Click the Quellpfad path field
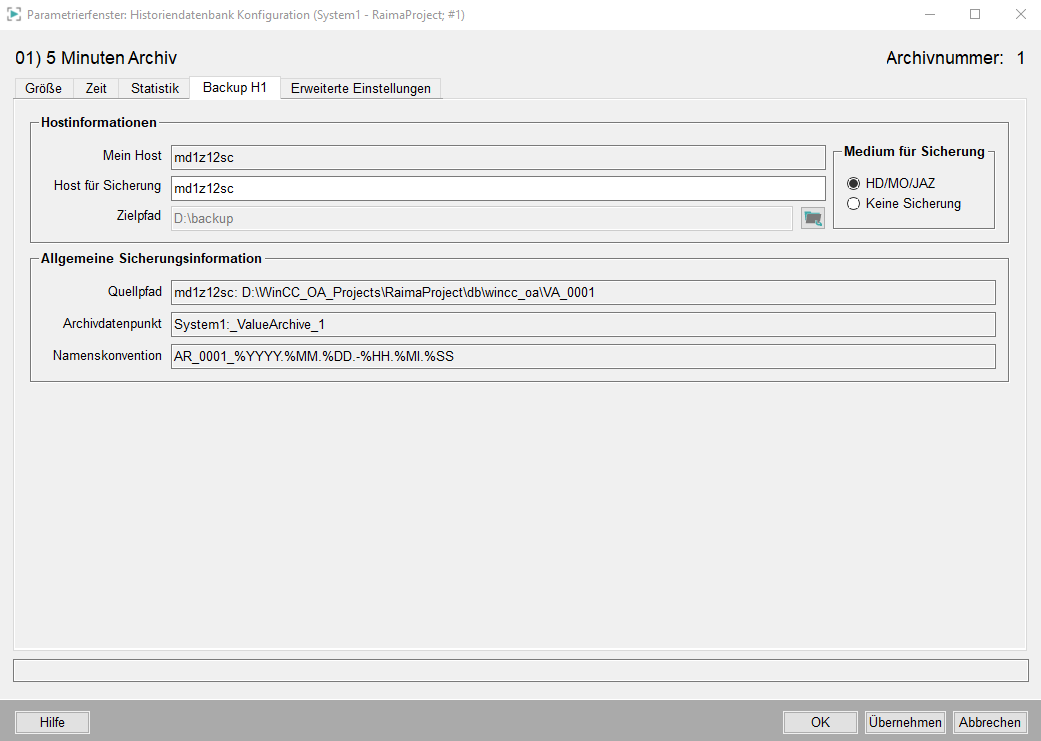The image size is (1041, 741). coord(583,292)
